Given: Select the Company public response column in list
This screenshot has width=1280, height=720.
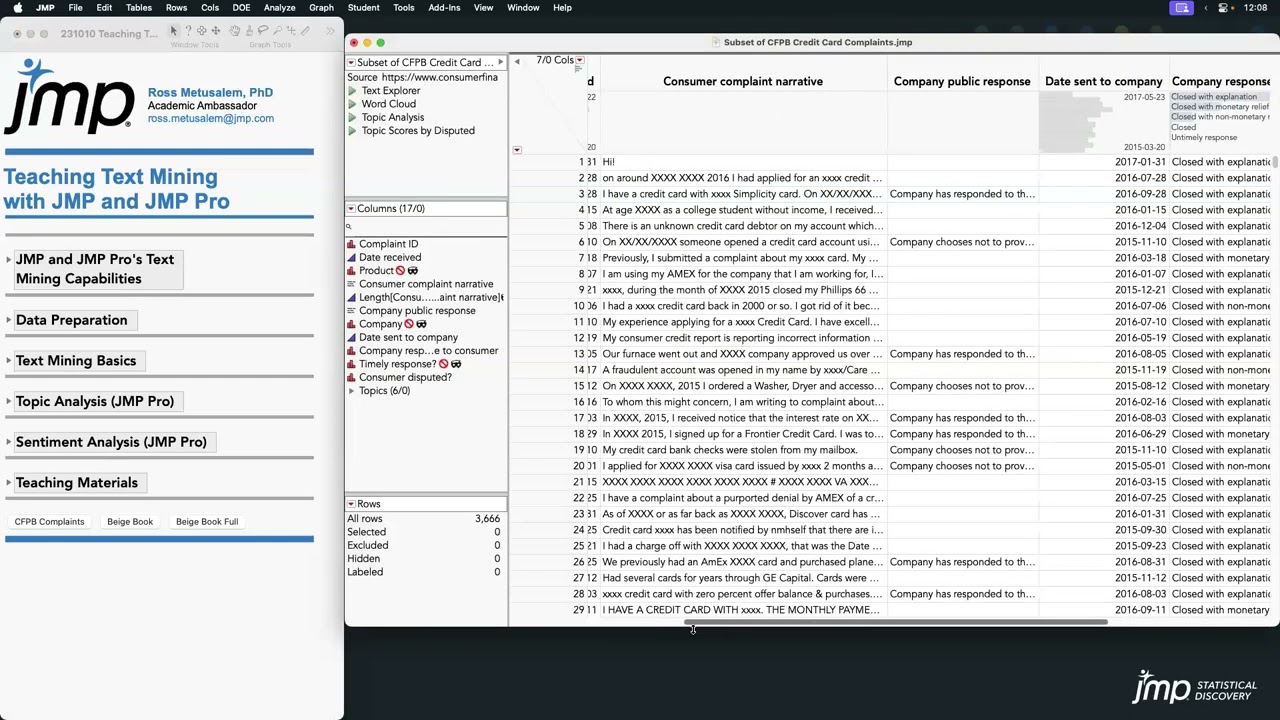Looking at the screenshot, I should click(x=417, y=311).
